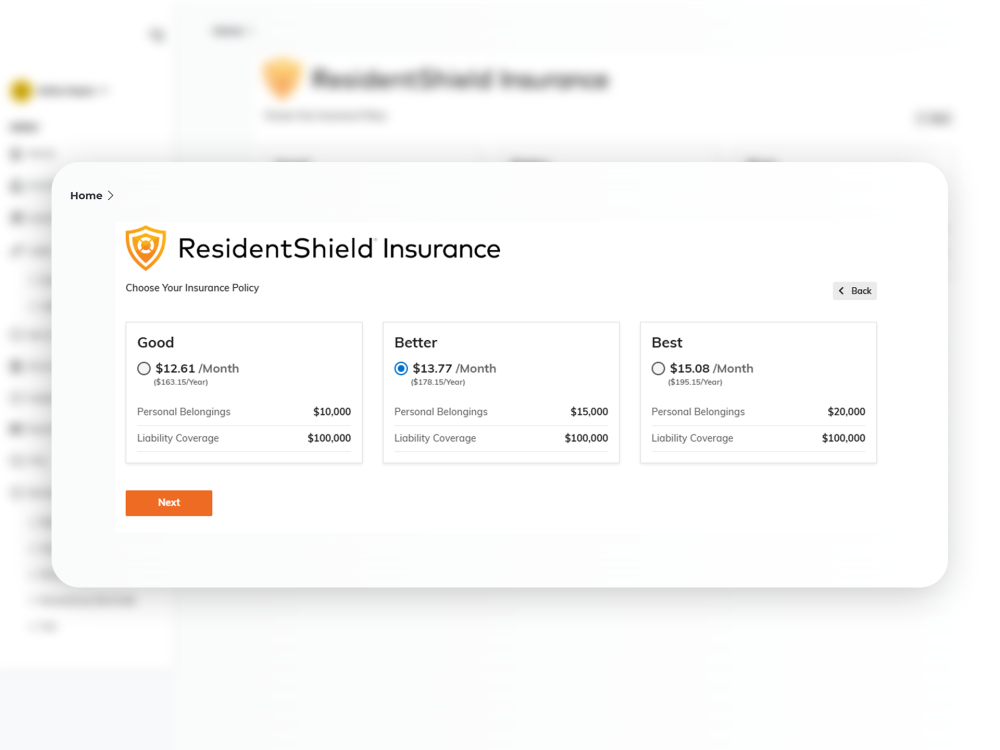Click the left arrow icon inside Back button

(x=841, y=290)
